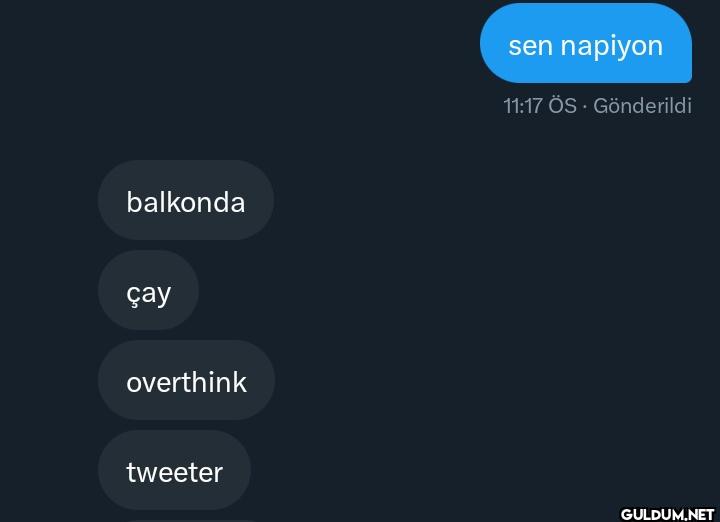This screenshot has width=720, height=522.
Task: Click empty chat area right of "balkonda"
Action: point(459,200)
